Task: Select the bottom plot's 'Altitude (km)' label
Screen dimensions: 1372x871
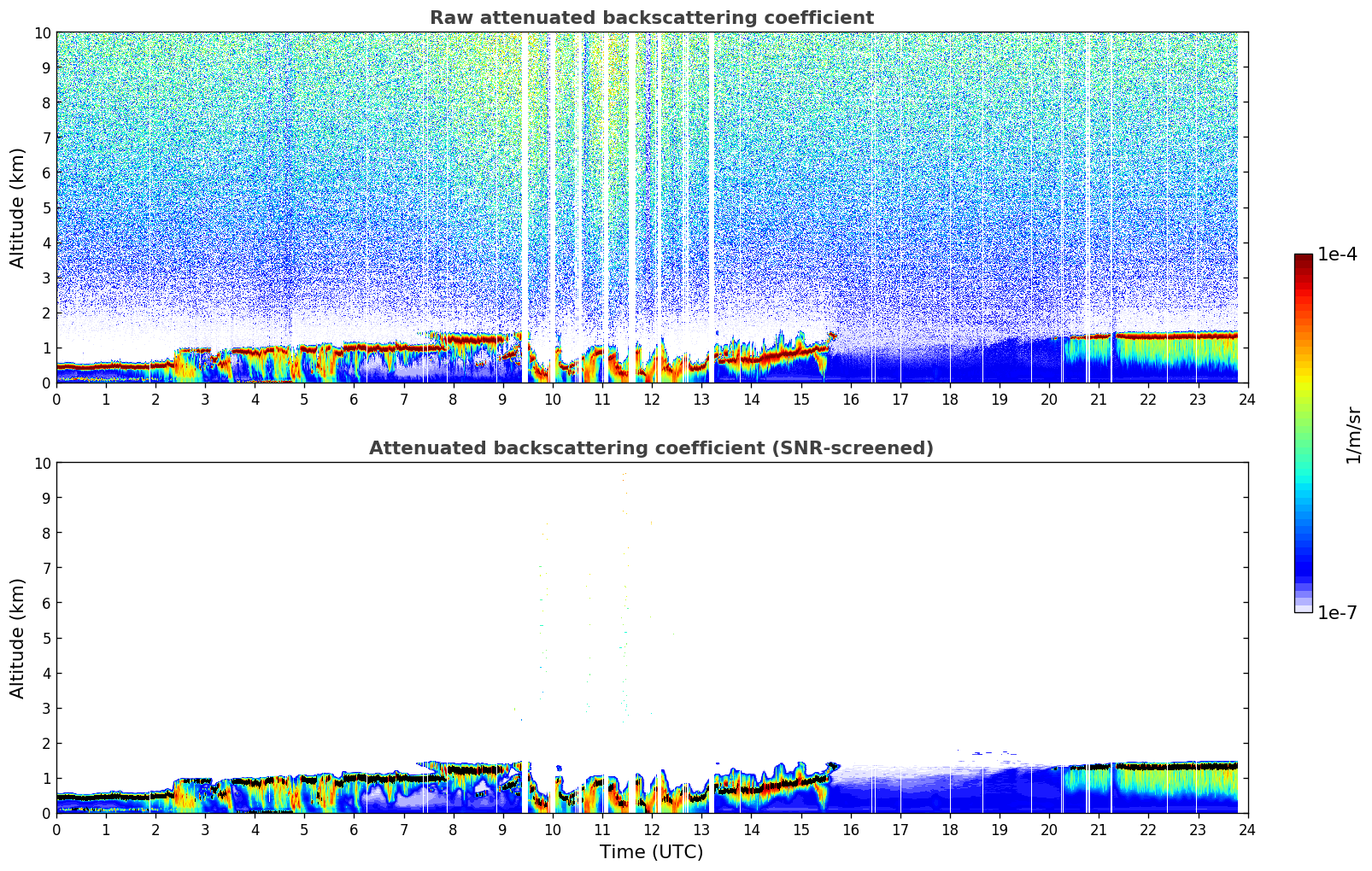Action: tap(18, 638)
